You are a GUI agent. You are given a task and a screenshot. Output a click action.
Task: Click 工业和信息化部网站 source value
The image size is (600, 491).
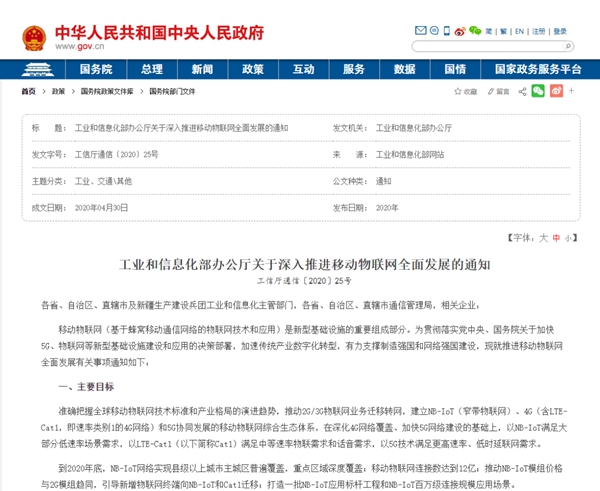click(410, 155)
